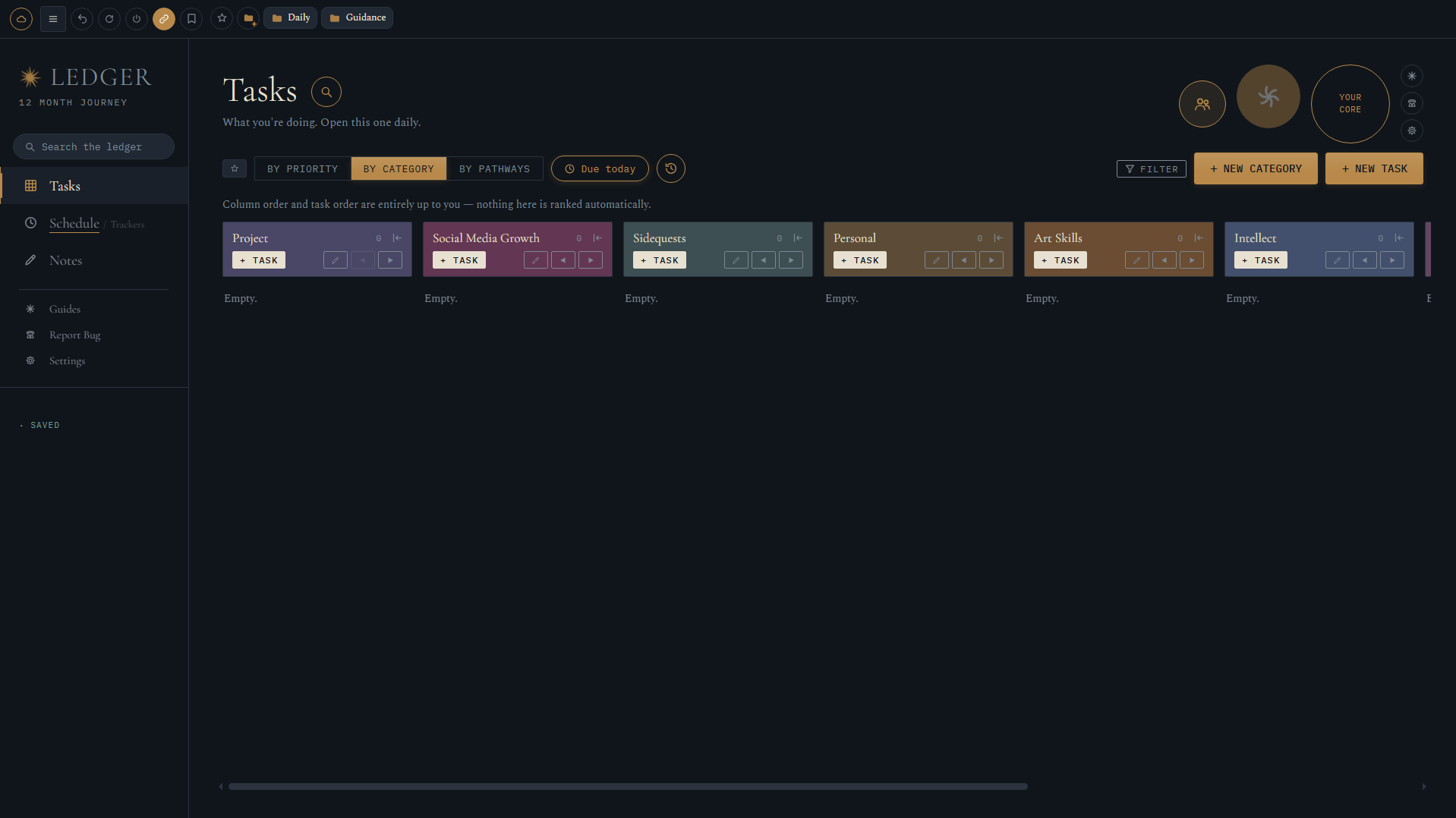This screenshot has width=1456, height=818.
Task: Click the undo arrow icon
Action: pyautogui.click(x=82, y=19)
